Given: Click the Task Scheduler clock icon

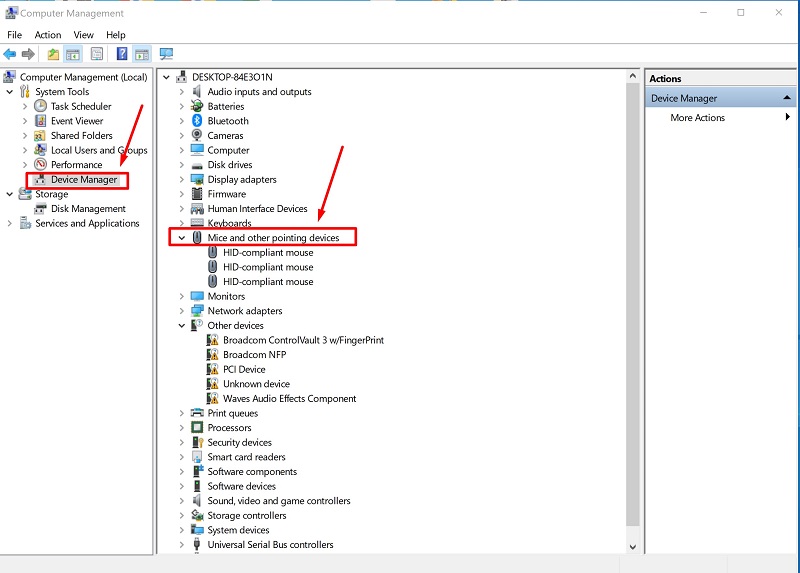Looking at the screenshot, I should [40, 106].
